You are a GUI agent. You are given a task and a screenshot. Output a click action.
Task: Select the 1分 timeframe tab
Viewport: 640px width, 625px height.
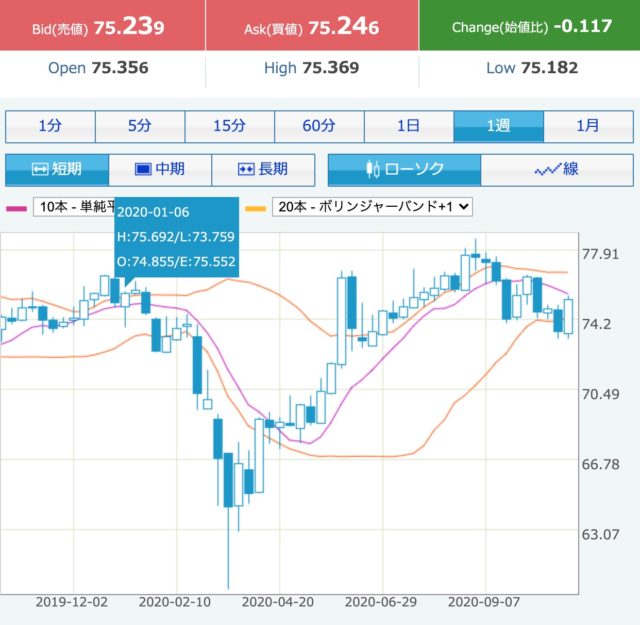pyautogui.click(x=50, y=126)
